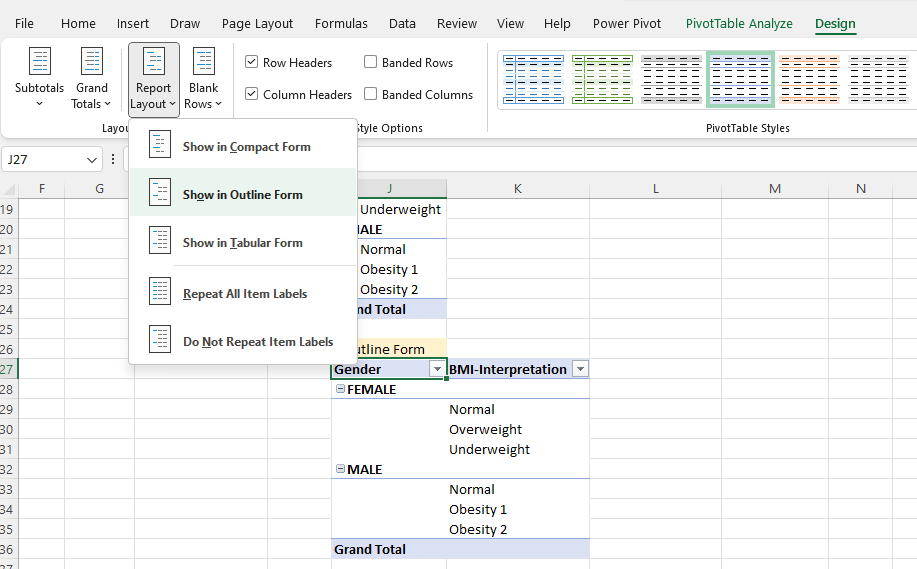Click the Obesity 2 cell in row 35

pyautogui.click(x=518, y=529)
